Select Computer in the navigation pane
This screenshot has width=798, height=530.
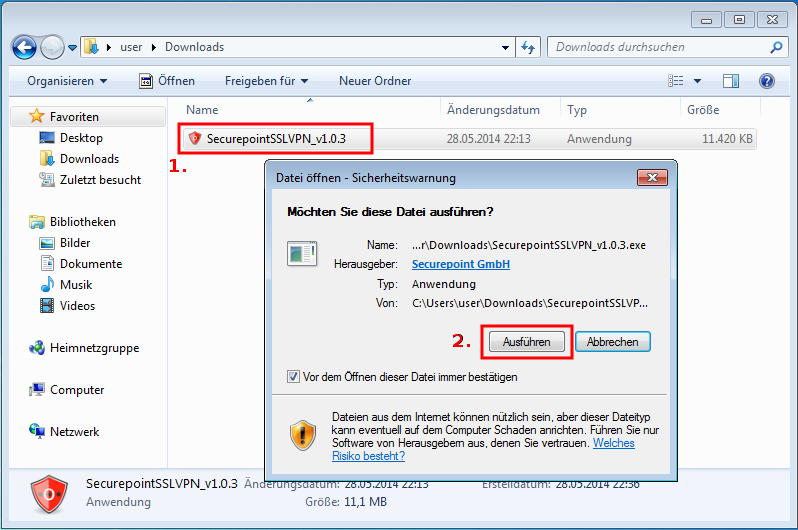(77, 390)
